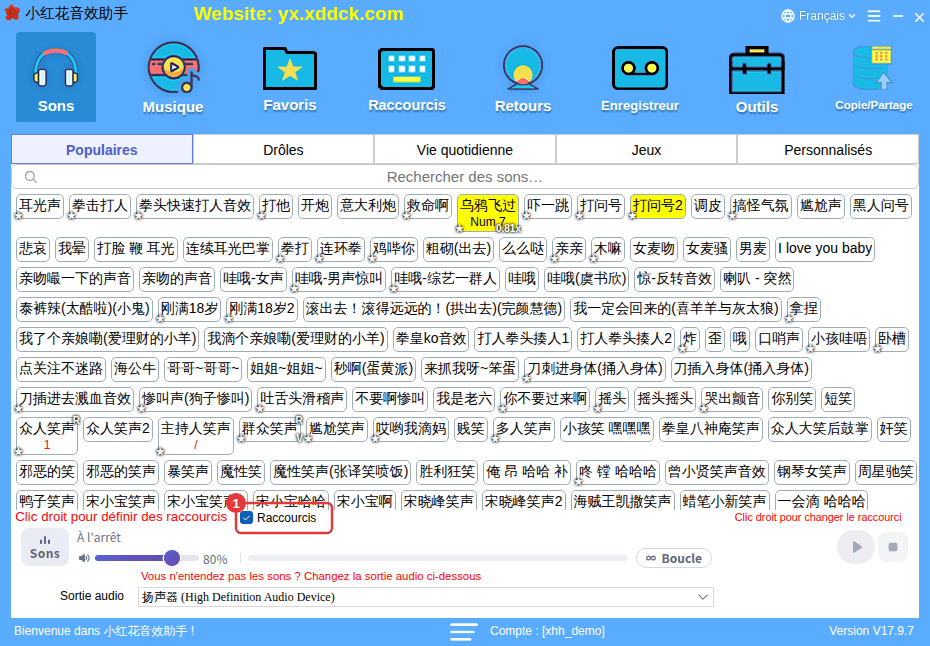Play the 拳皇ko音效 sound

[x=431, y=339]
